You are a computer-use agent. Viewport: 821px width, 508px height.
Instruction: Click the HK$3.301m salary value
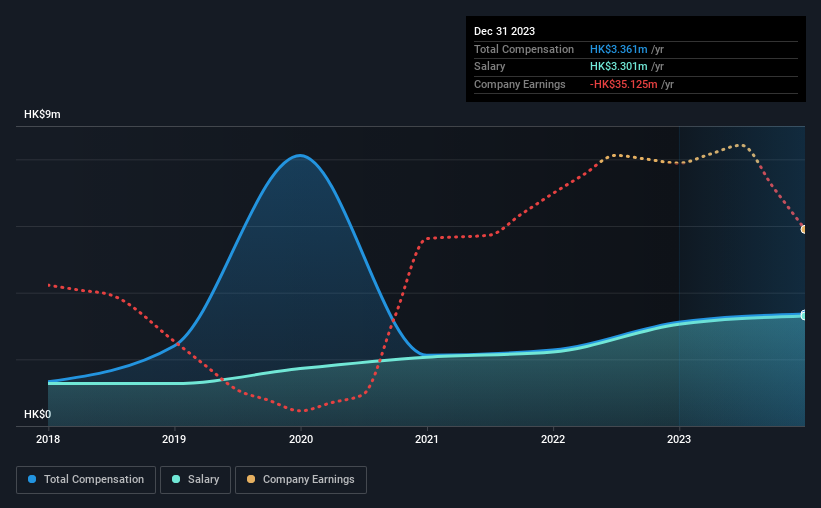(618, 67)
